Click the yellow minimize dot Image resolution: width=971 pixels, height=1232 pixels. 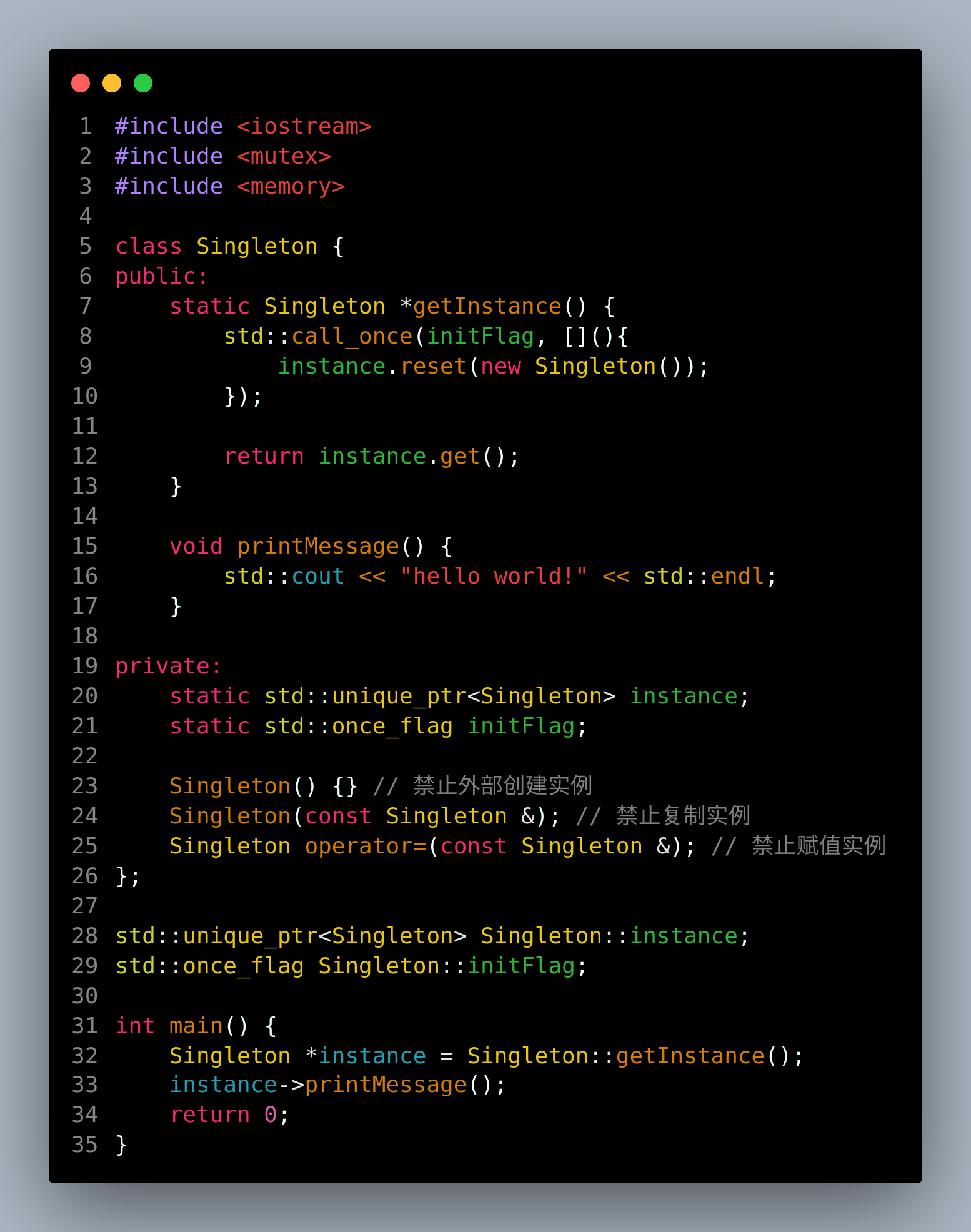pos(112,83)
